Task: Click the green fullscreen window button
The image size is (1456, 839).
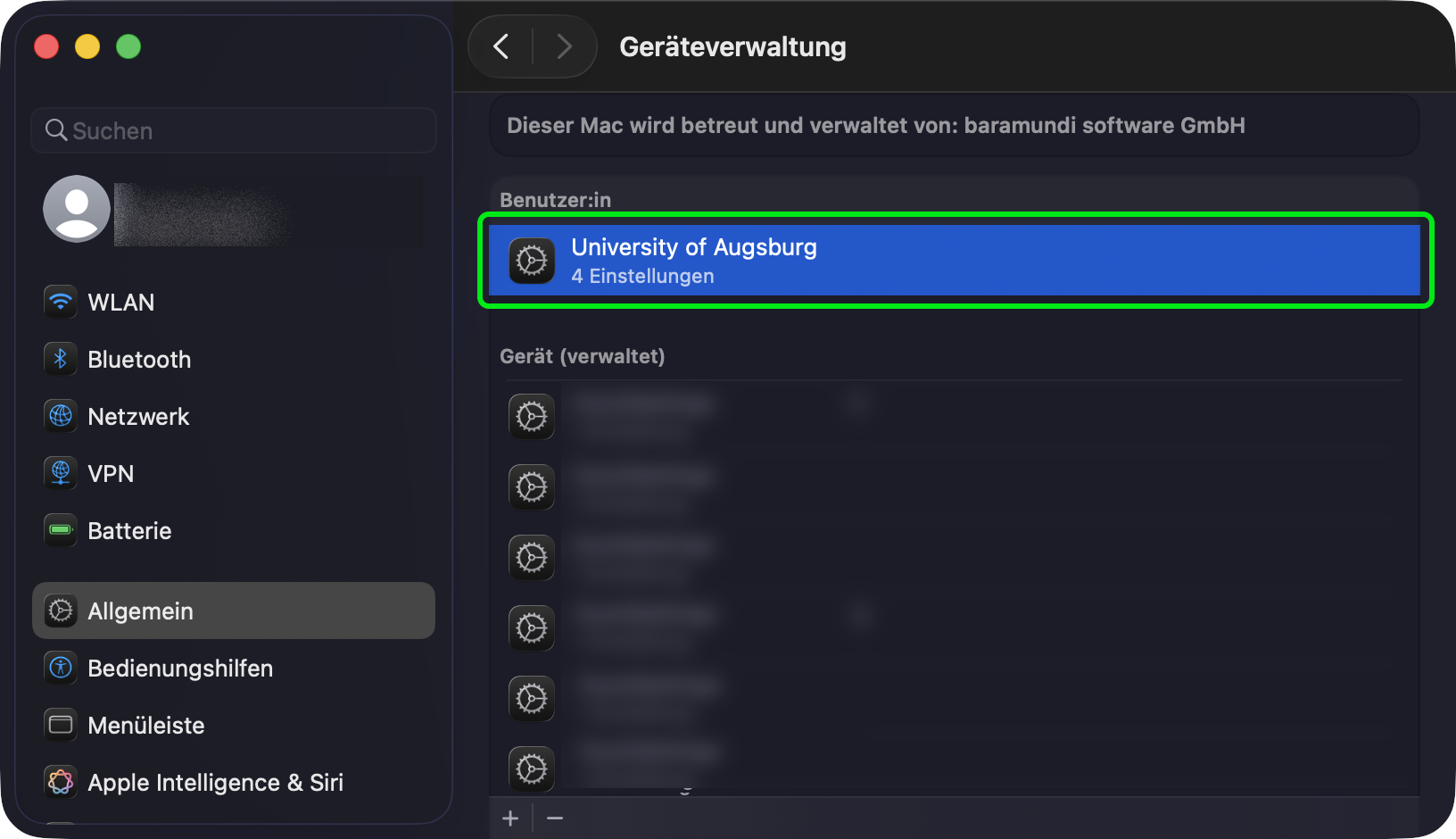Action: point(128,46)
